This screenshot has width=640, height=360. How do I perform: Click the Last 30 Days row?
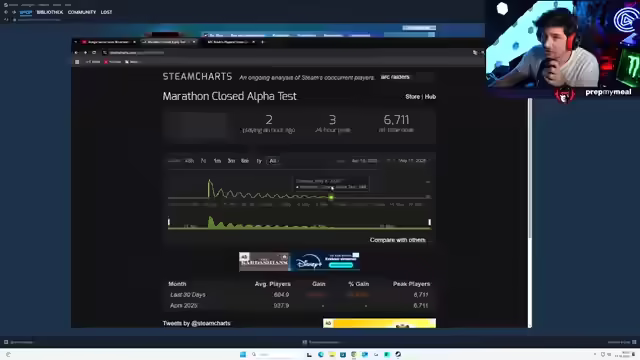pyautogui.click(x=299, y=295)
